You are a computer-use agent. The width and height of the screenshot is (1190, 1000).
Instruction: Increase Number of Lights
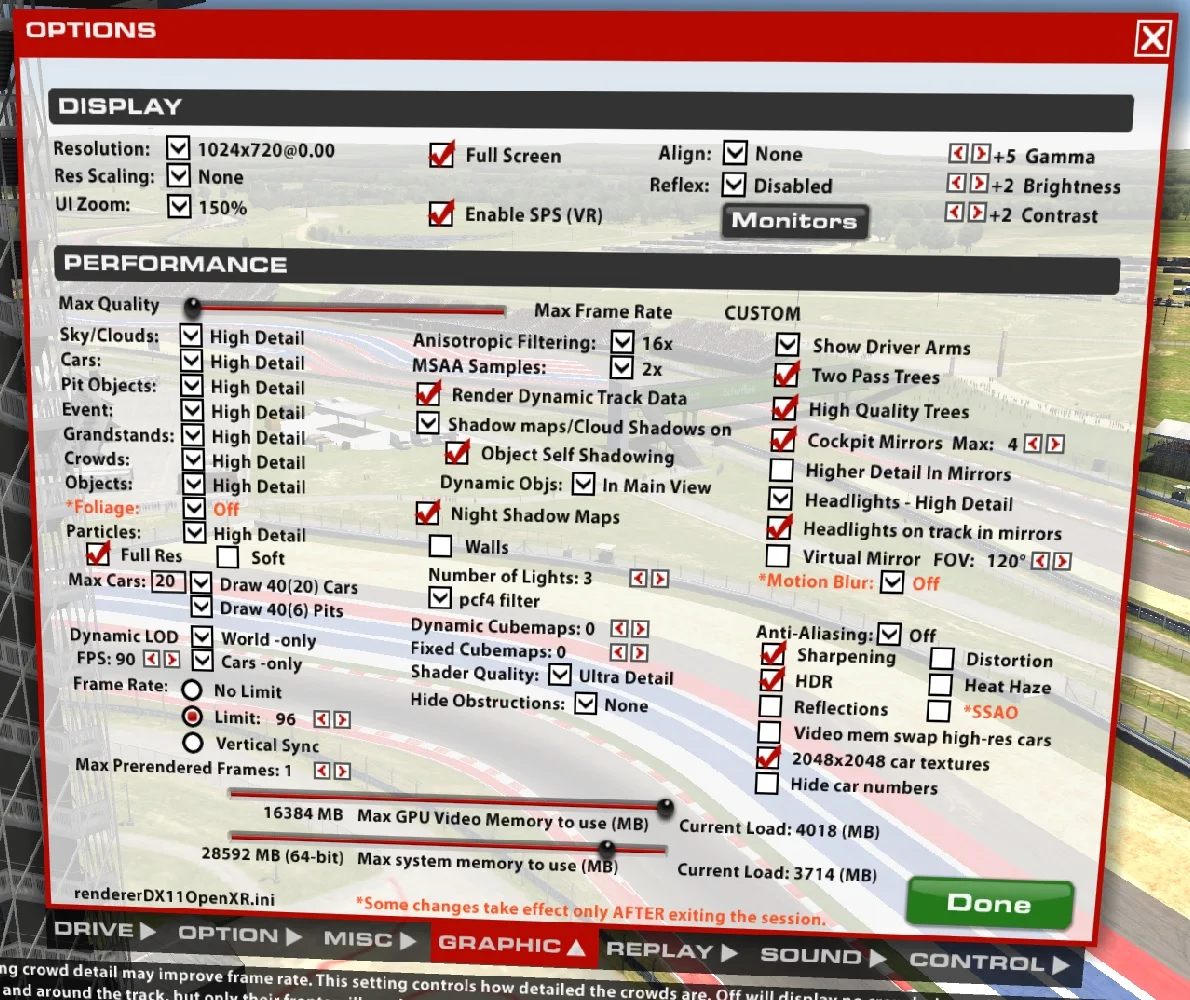(x=660, y=579)
